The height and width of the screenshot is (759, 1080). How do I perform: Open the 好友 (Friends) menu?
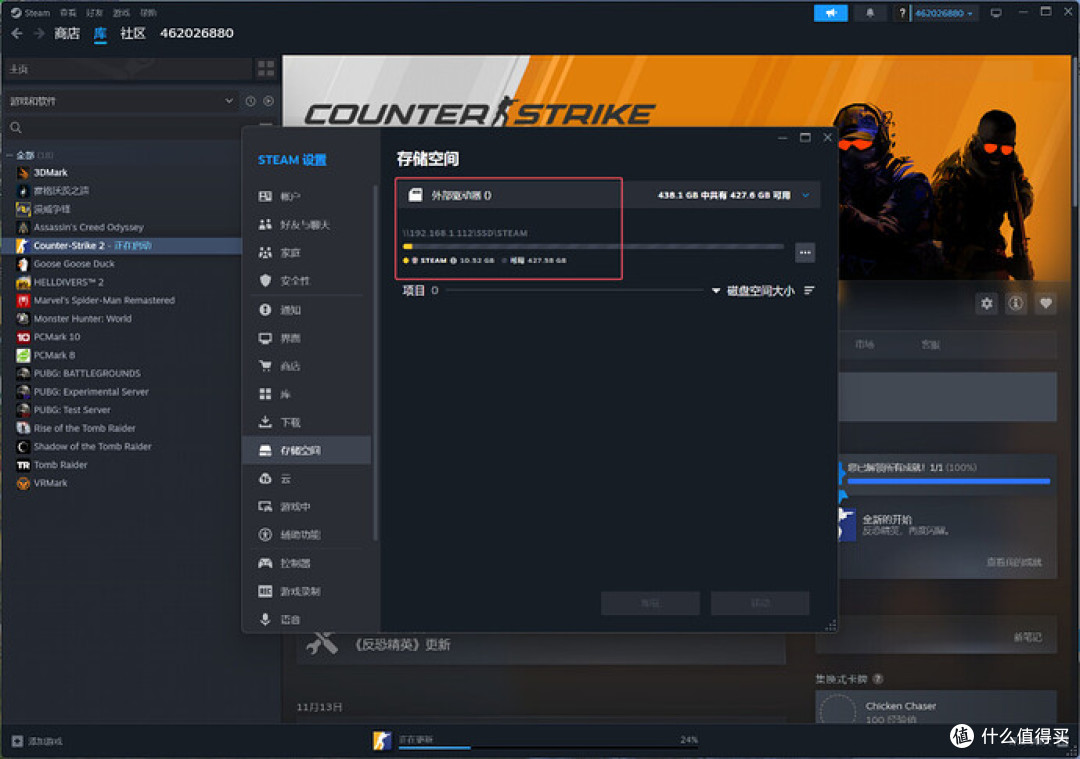click(x=94, y=13)
